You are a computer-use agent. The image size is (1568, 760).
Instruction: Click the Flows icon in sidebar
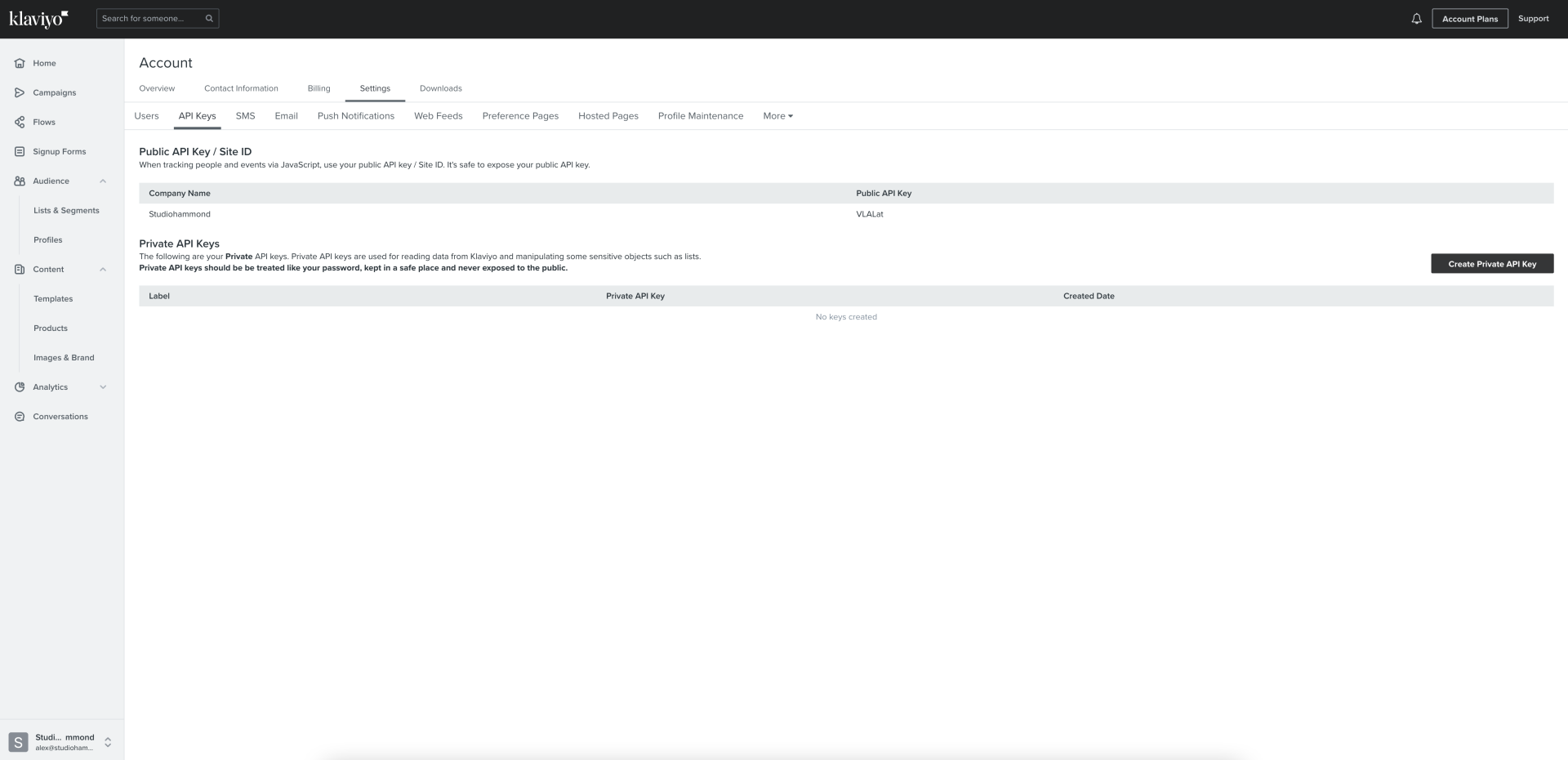point(20,122)
